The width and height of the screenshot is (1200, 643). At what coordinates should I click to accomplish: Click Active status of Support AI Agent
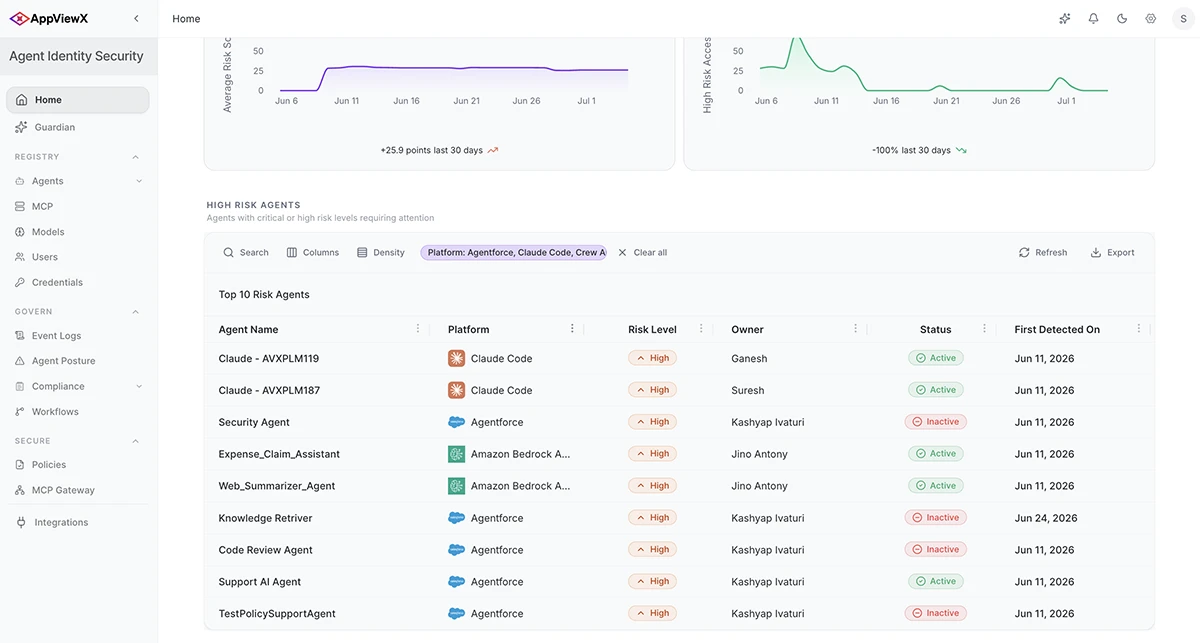[935, 582]
